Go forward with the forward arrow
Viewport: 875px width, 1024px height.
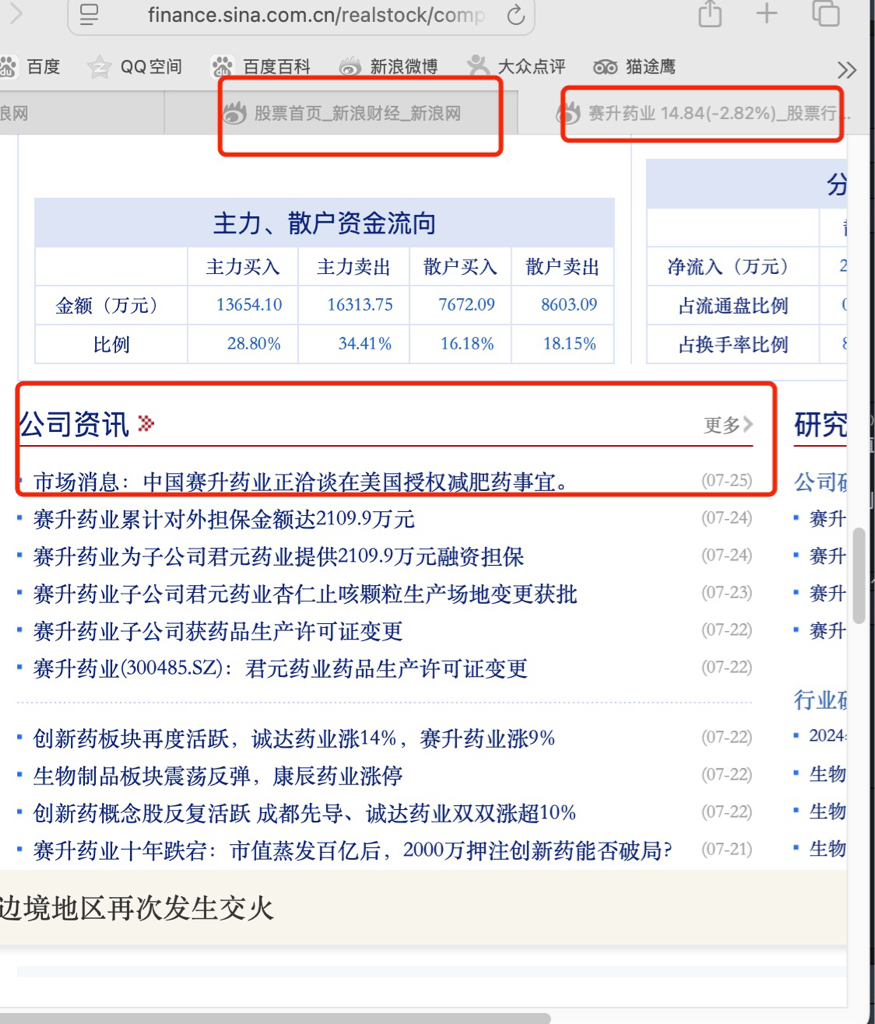(x=16, y=14)
